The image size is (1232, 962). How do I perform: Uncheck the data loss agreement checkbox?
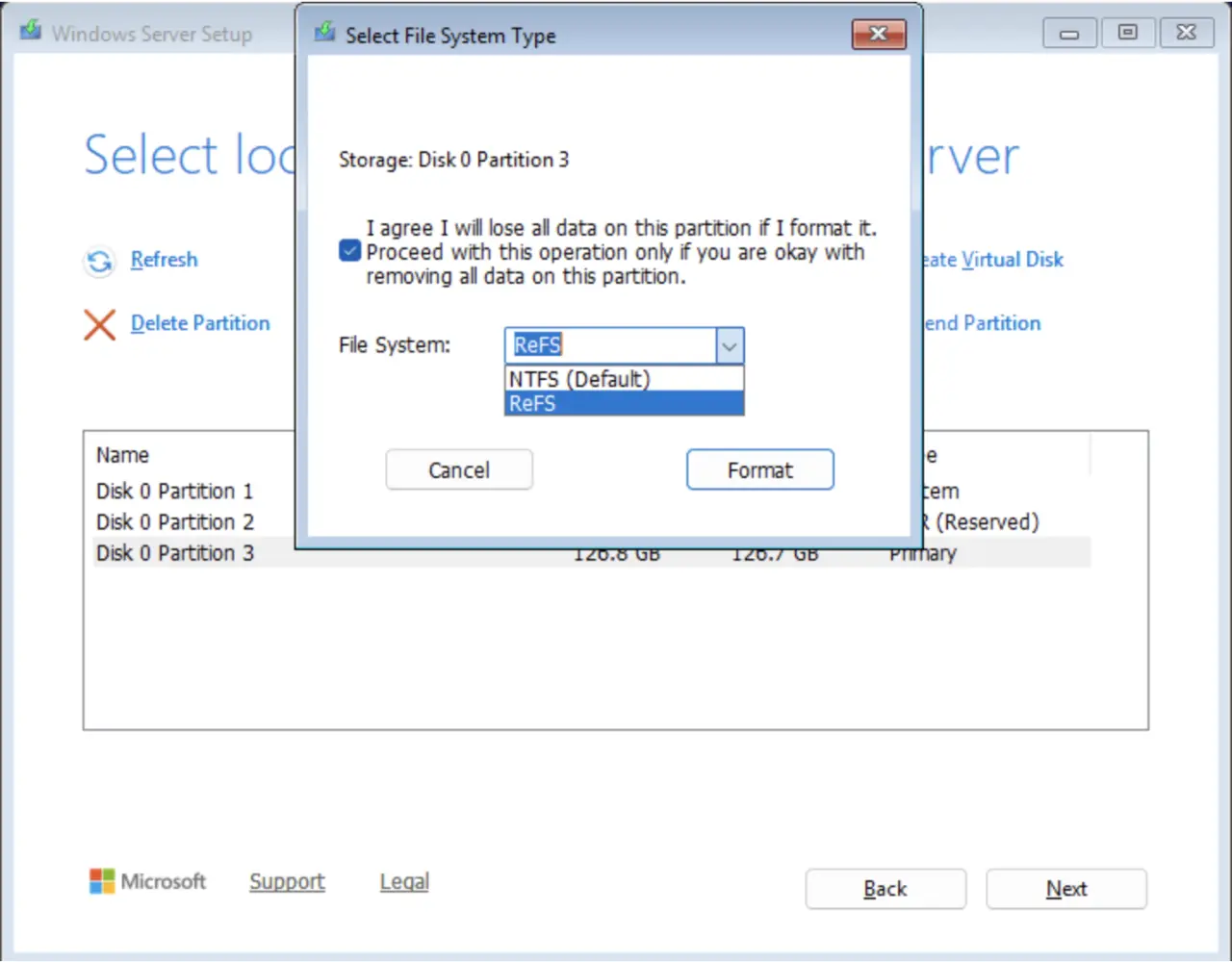click(349, 250)
